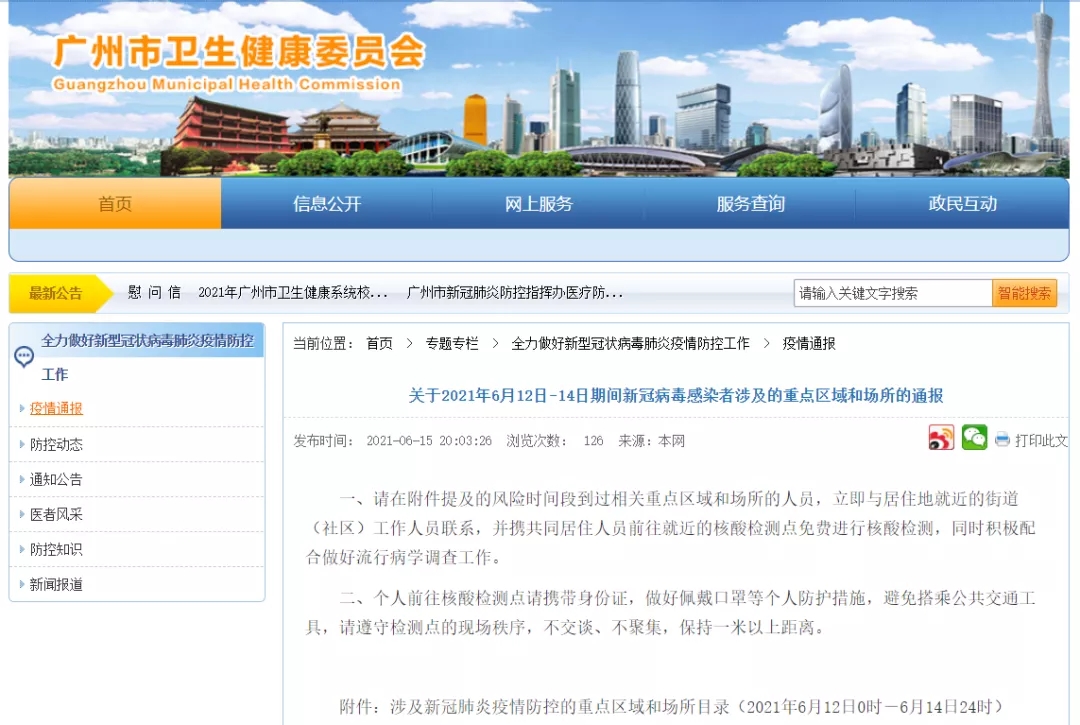1080x725 pixels.
Task: Focus the keyword search input field
Action: 892,293
